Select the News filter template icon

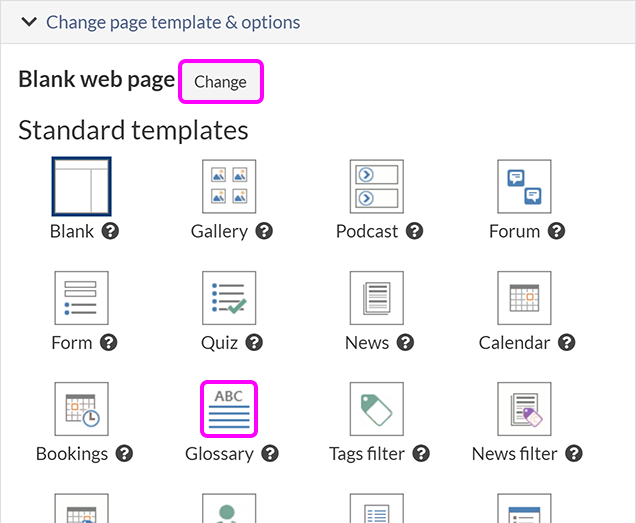click(524, 409)
